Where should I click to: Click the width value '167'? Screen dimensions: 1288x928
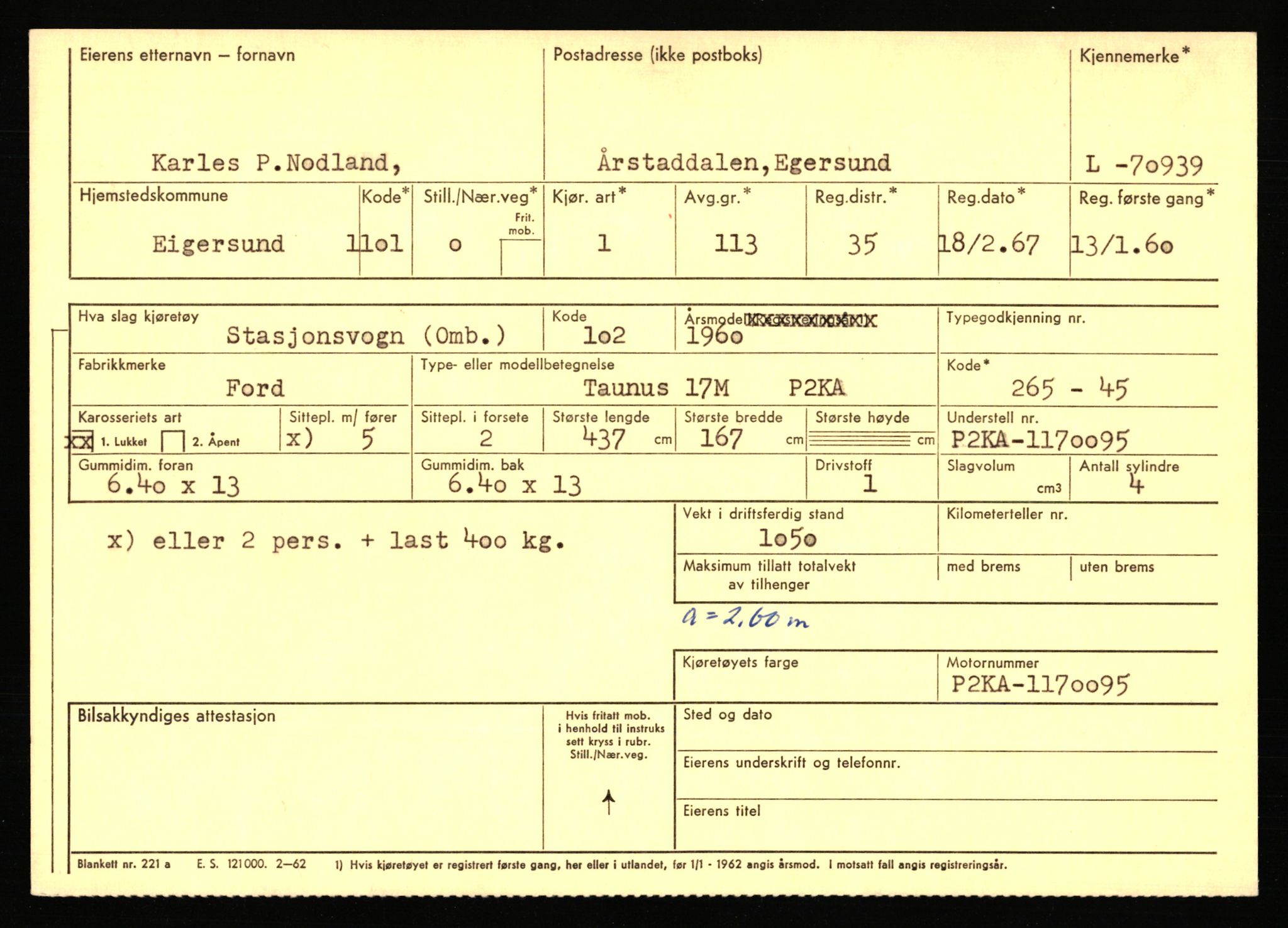(721, 438)
